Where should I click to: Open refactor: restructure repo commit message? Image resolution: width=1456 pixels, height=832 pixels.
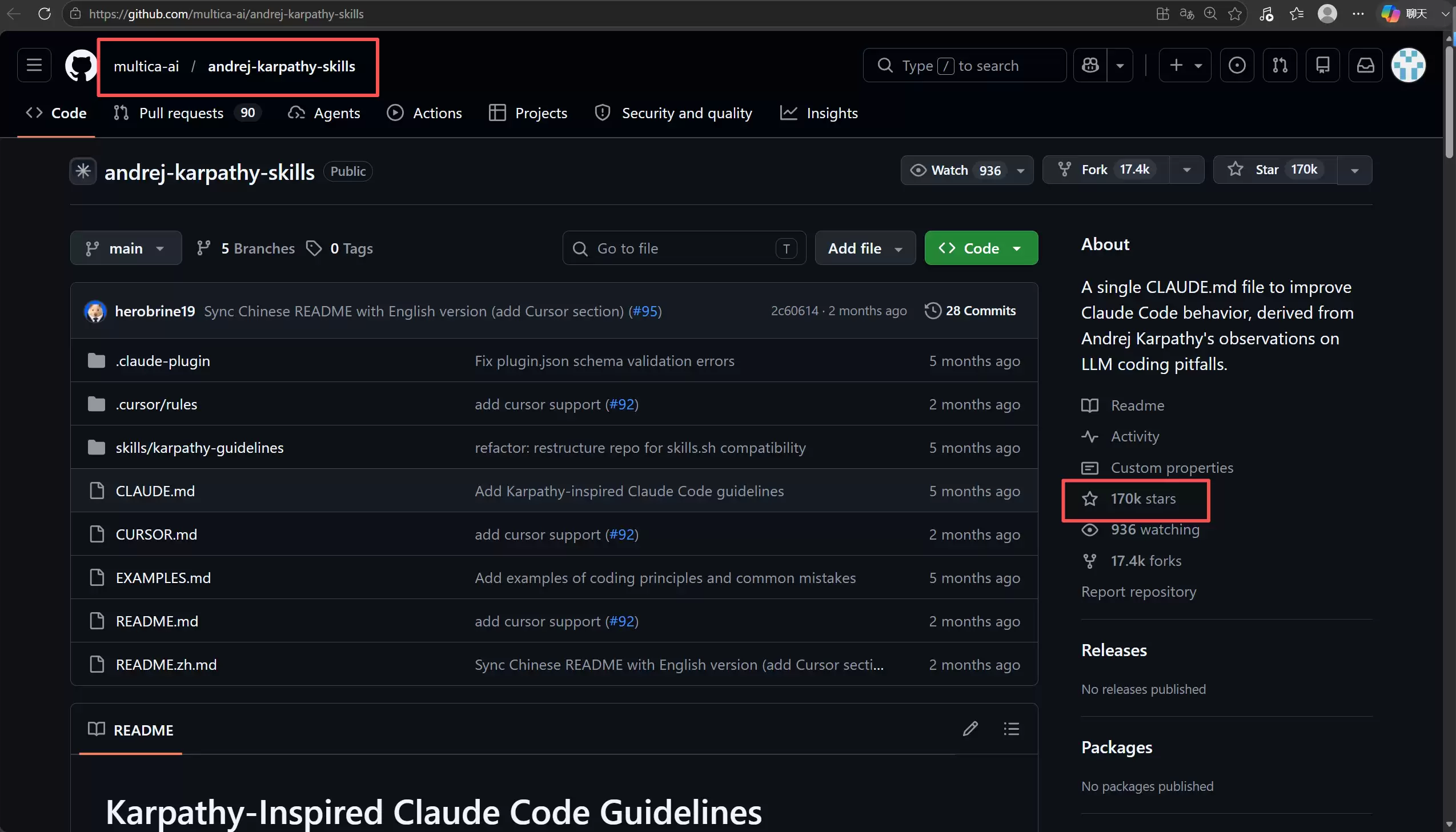tap(640, 448)
